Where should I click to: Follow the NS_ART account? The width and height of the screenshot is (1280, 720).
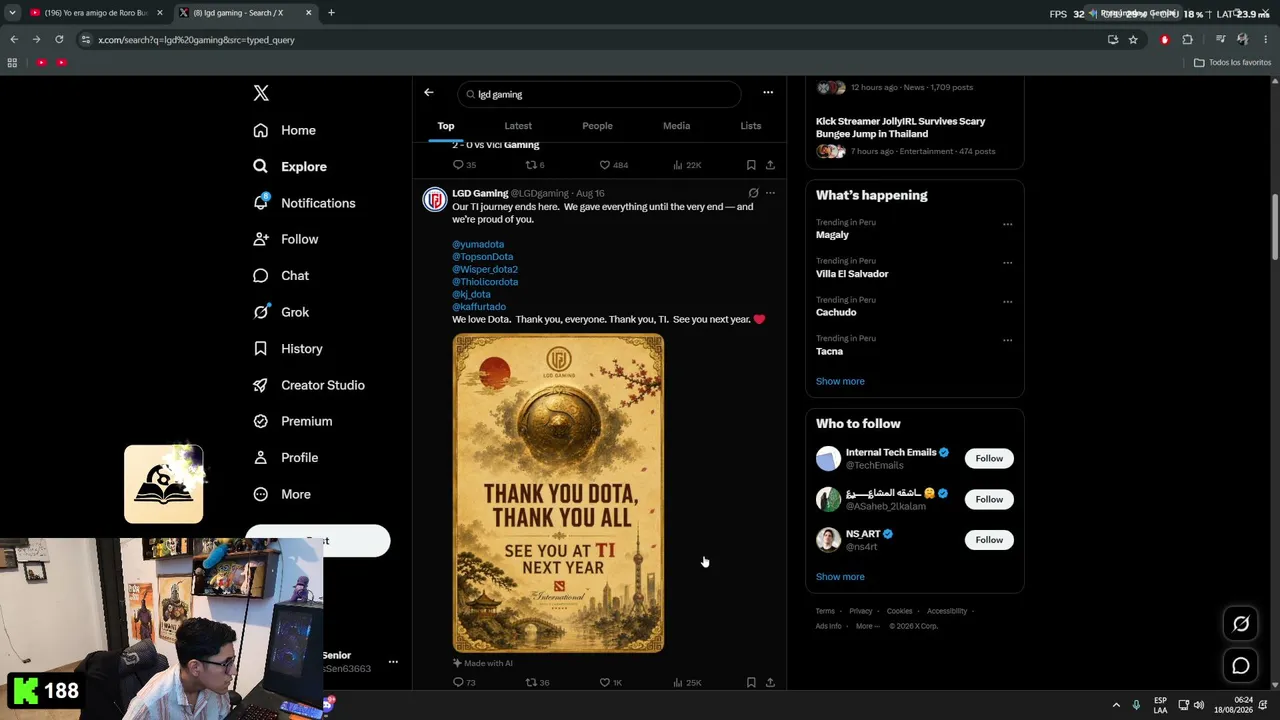[x=989, y=540]
